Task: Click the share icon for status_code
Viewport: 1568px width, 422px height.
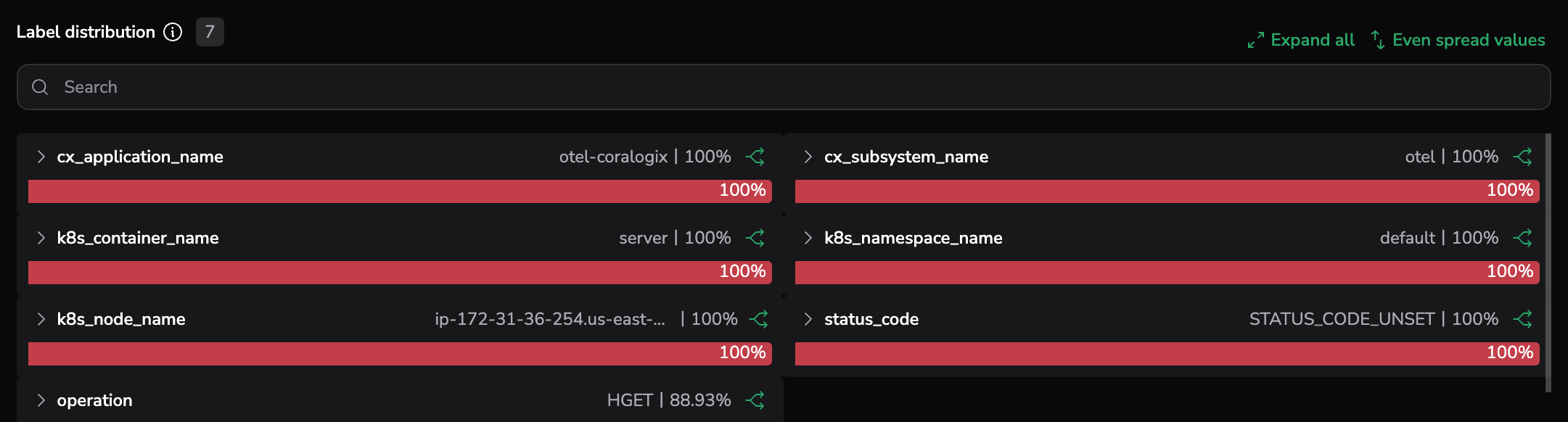Action: tap(1522, 319)
